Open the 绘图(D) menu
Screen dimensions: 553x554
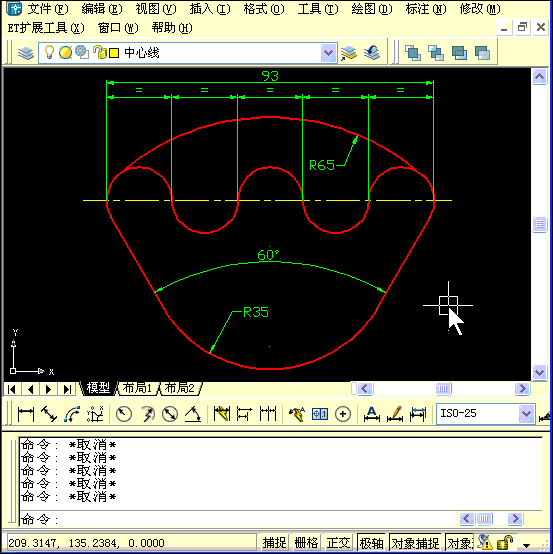click(x=372, y=9)
